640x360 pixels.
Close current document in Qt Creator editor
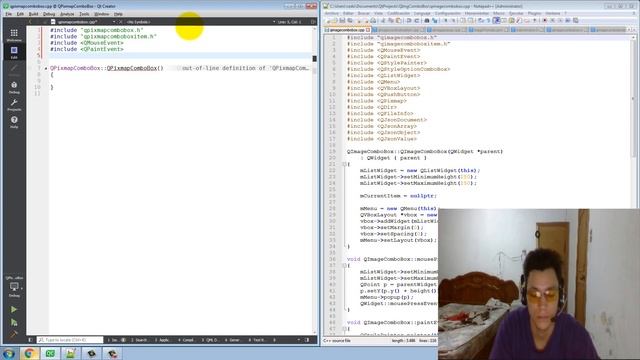120,22
